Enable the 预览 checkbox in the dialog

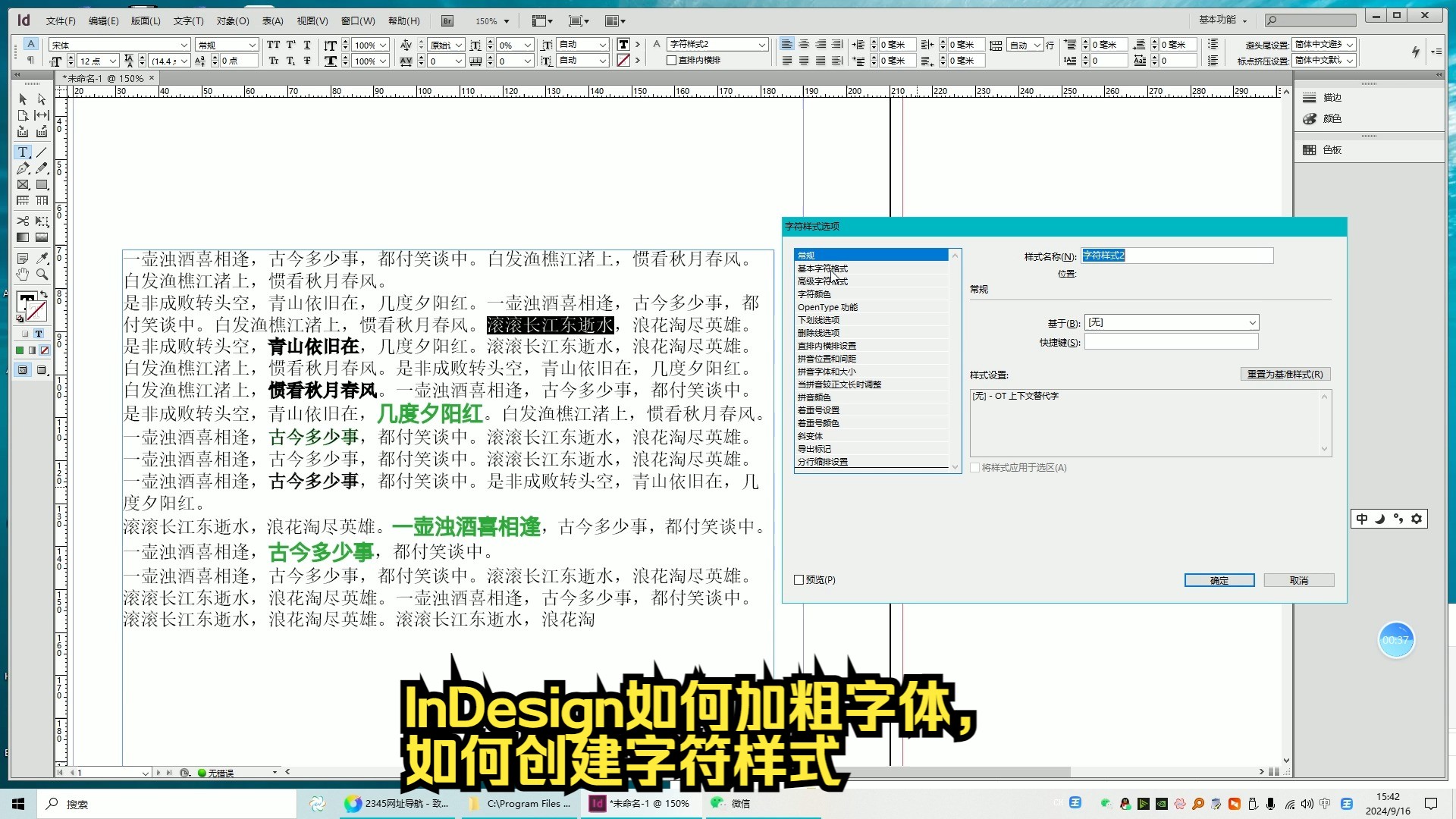(x=799, y=579)
